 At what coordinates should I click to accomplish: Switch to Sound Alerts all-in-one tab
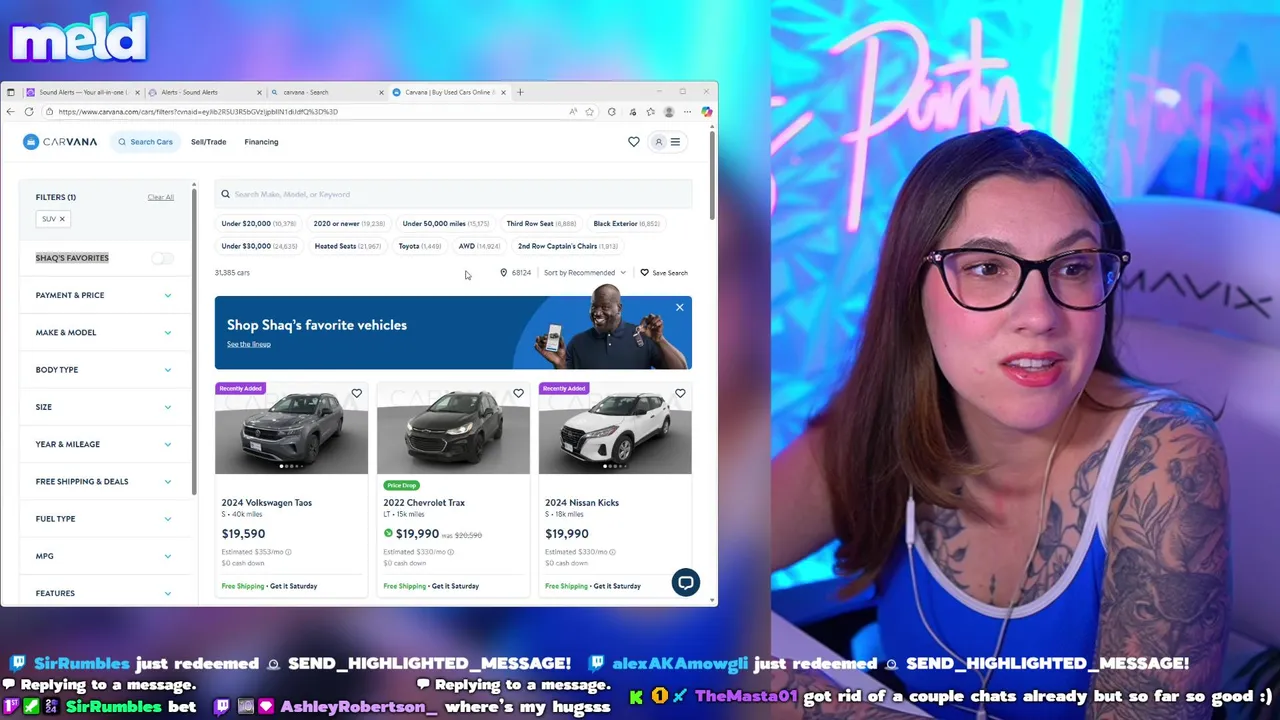tap(82, 92)
